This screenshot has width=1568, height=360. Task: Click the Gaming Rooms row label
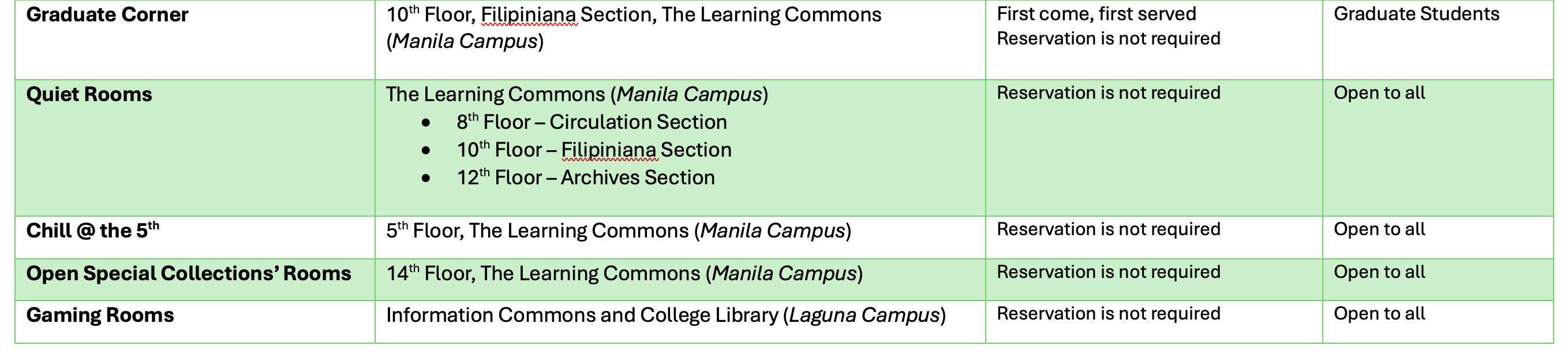click(x=100, y=315)
